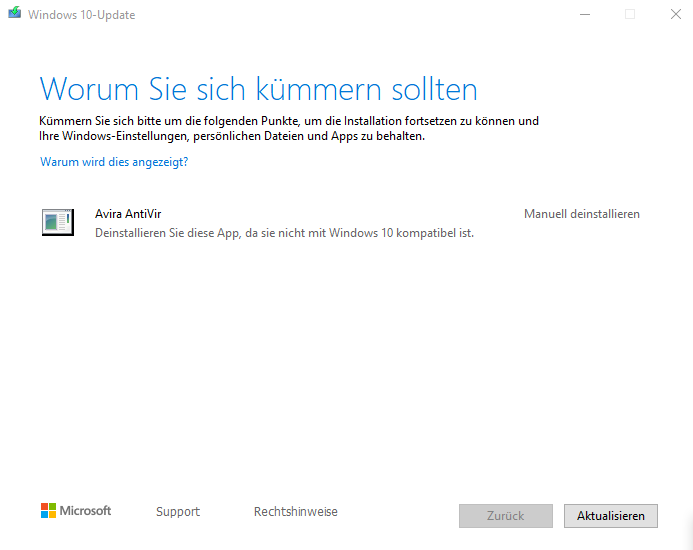Click the Zurück button

(x=506, y=516)
